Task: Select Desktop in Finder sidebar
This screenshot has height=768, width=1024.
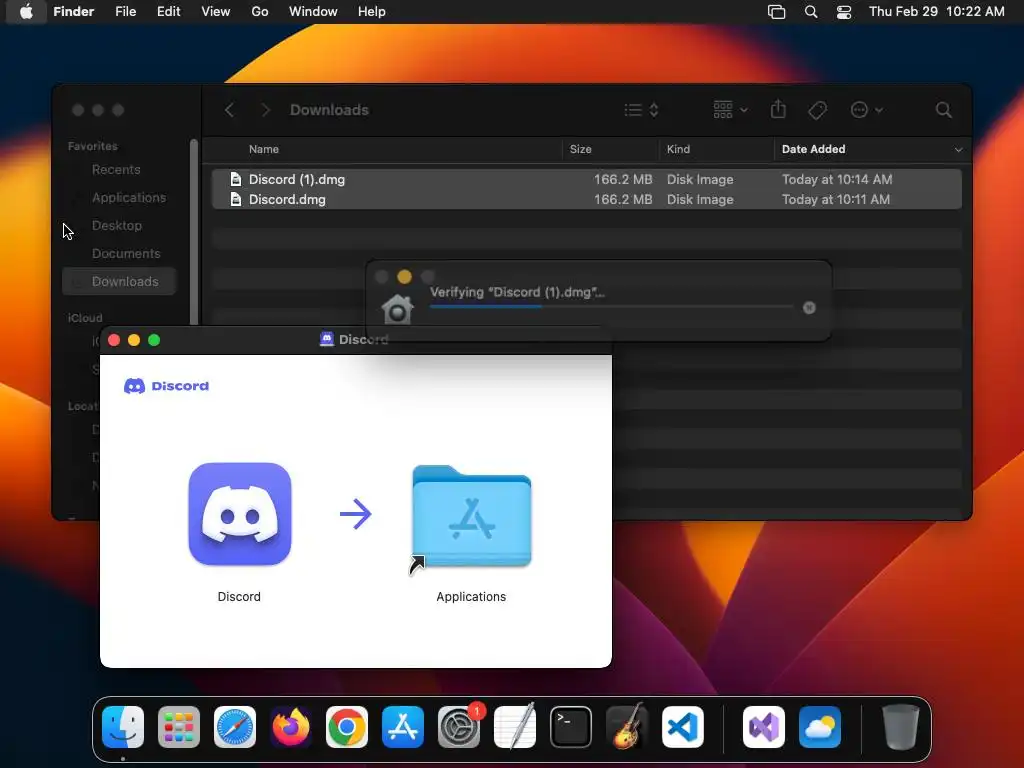Action: [117, 226]
